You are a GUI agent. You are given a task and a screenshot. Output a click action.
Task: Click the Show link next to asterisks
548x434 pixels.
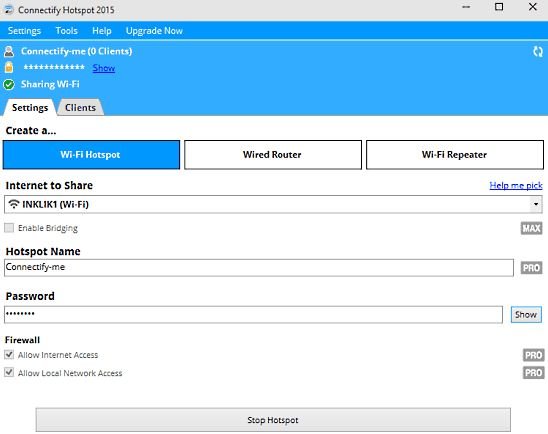point(103,68)
